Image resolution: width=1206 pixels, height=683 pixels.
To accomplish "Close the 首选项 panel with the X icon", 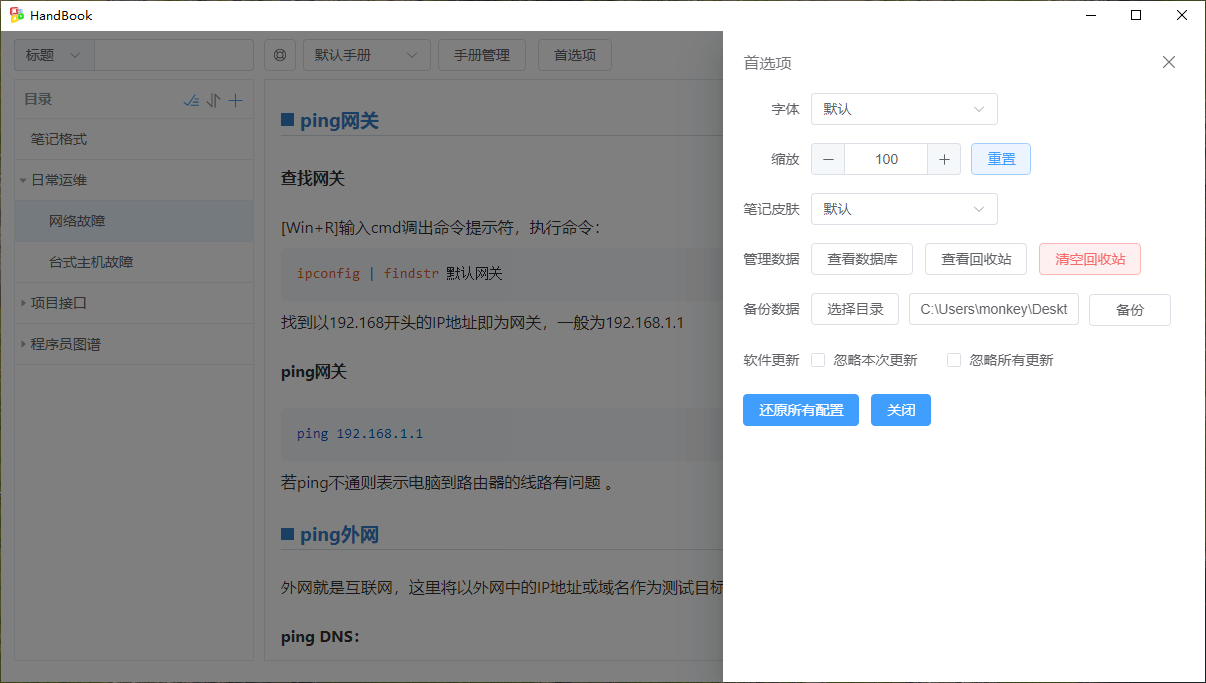I will 1169,62.
